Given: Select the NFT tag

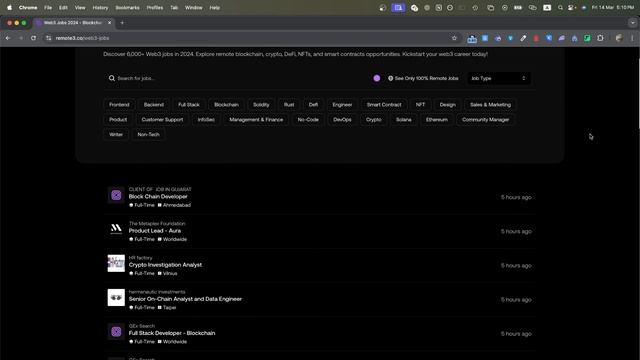Looking at the screenshot, I should coord(420,105).
